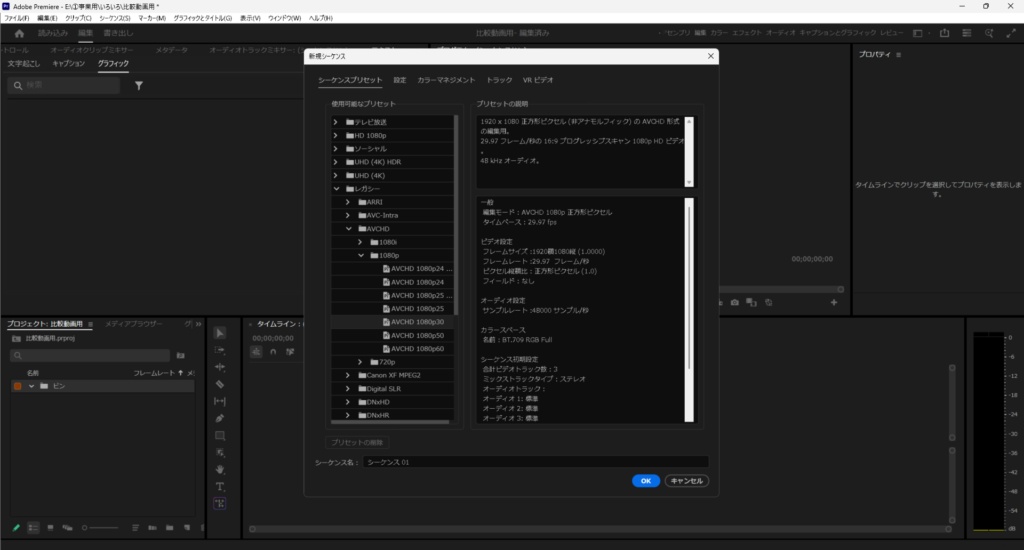
Task: Open the シーケンス(S) menu
Action: 114,18
